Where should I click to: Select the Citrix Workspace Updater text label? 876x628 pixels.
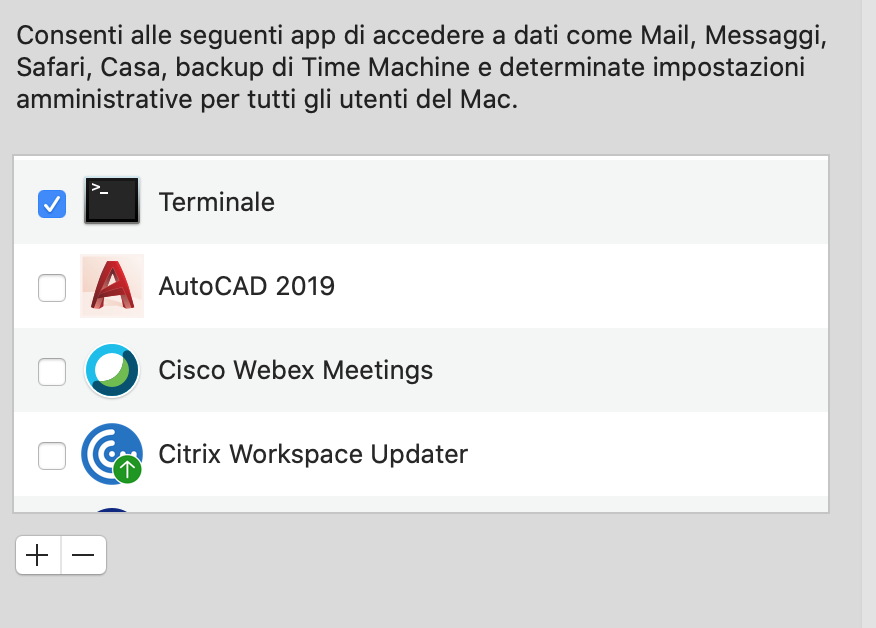click(x=313, y=454)
